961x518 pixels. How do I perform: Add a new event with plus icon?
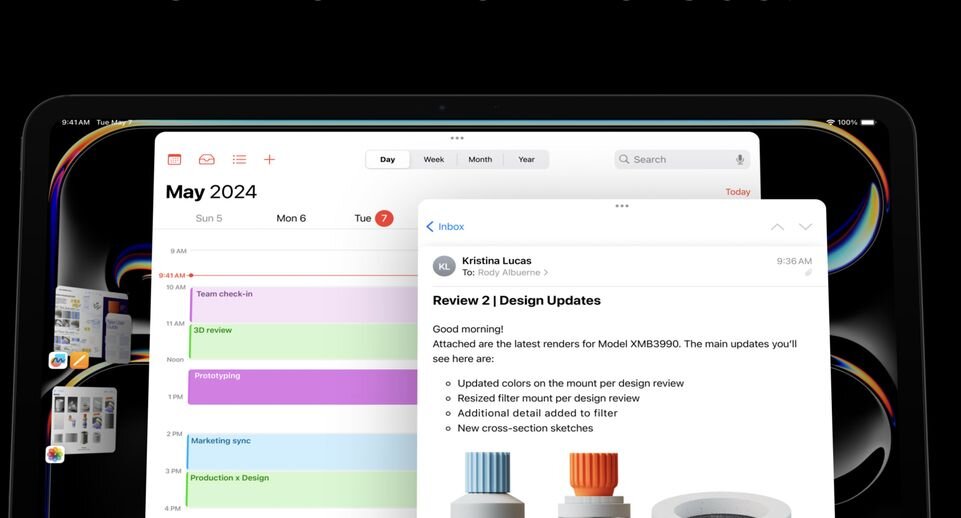click(269, 159)
